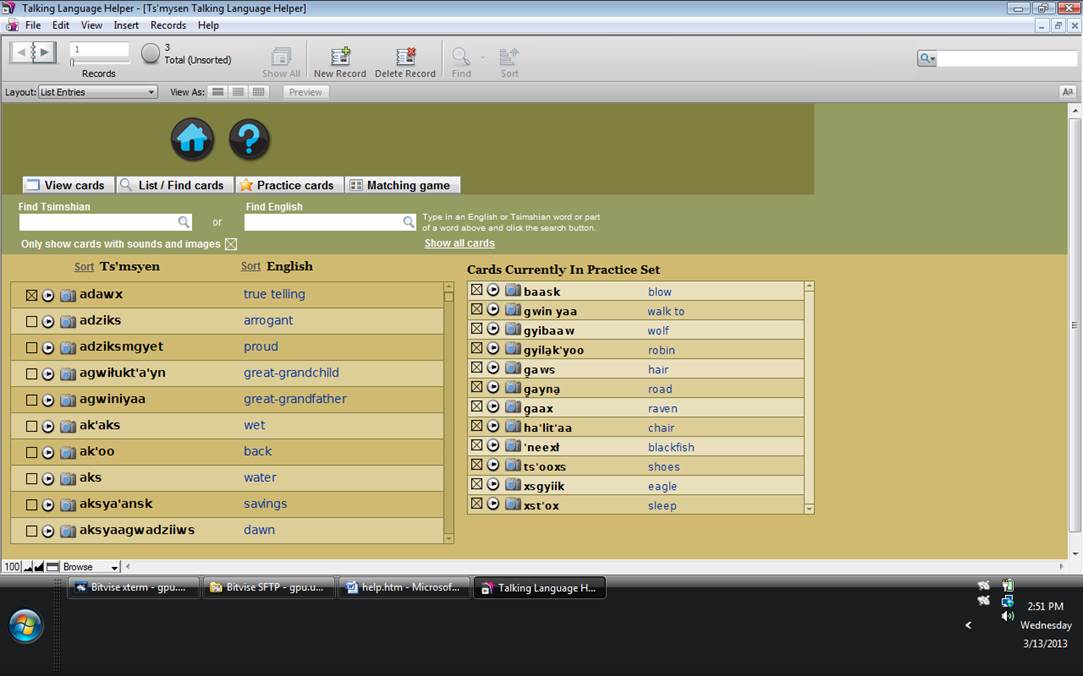Screen dimensions: 1083x676
Task: Open Bitvise SFTP taskbar item
Action: click(x=268, y=588)
